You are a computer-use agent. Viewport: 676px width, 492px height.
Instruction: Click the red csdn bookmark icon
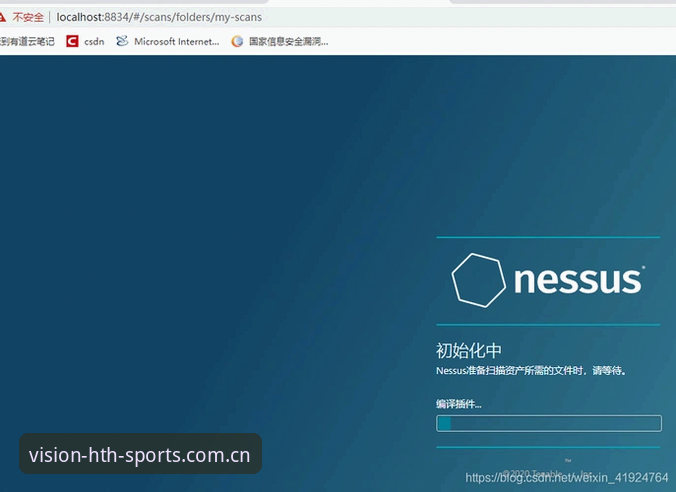pyautogui.click(x=72, y=41)
